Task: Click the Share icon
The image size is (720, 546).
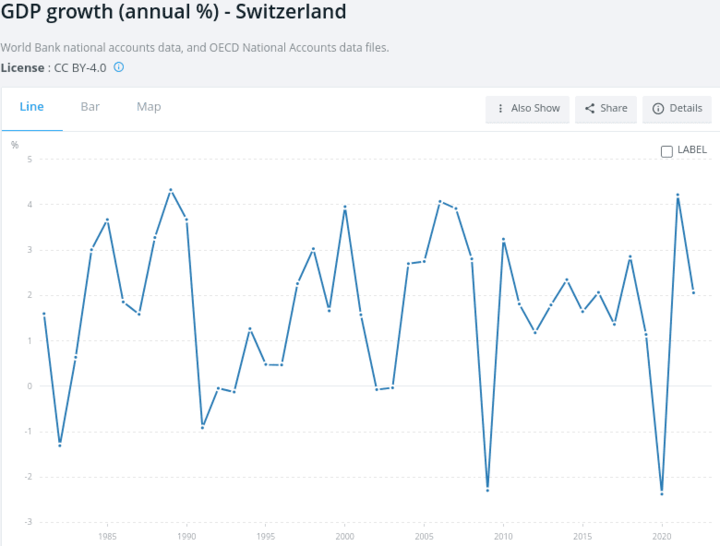Action: [589, 108]
